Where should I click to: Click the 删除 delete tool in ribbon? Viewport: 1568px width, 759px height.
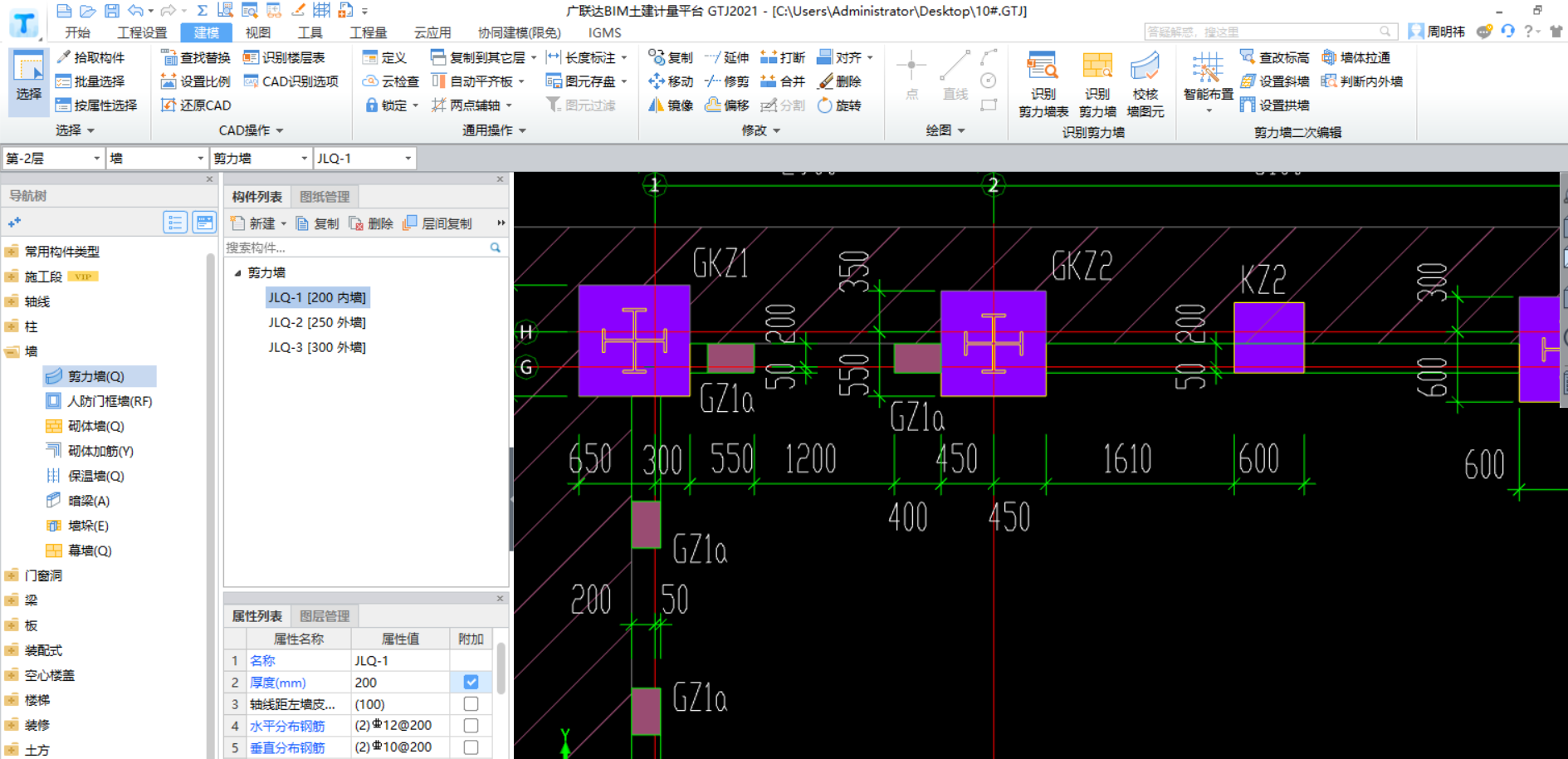tap(839, 81)
